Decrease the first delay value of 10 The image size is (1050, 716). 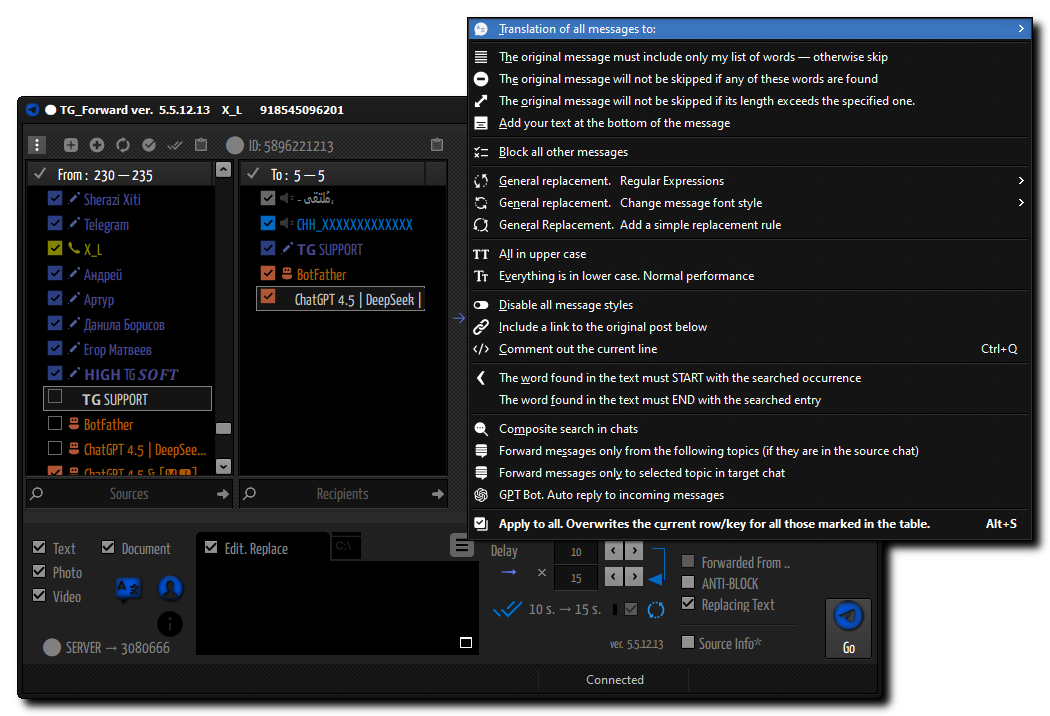(x=613, y=551)
